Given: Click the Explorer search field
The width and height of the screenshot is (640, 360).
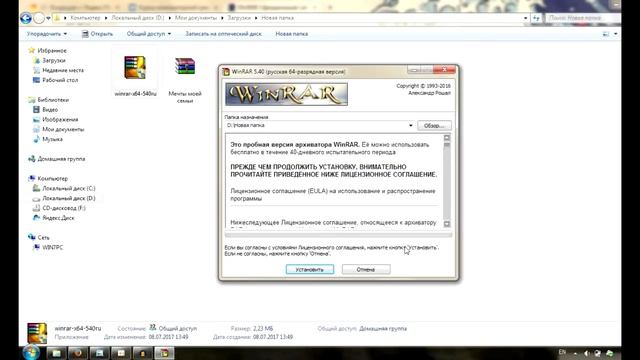Looking at the screenshot, I should click(581, 18).
